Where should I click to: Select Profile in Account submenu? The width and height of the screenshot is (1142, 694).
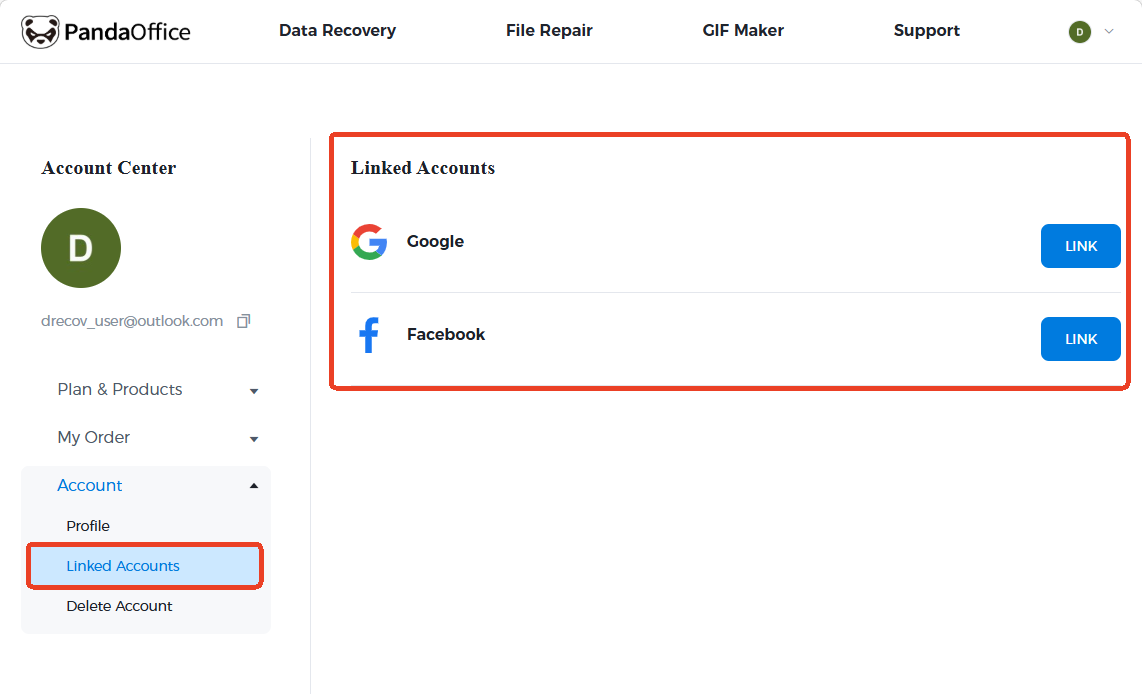88,526
